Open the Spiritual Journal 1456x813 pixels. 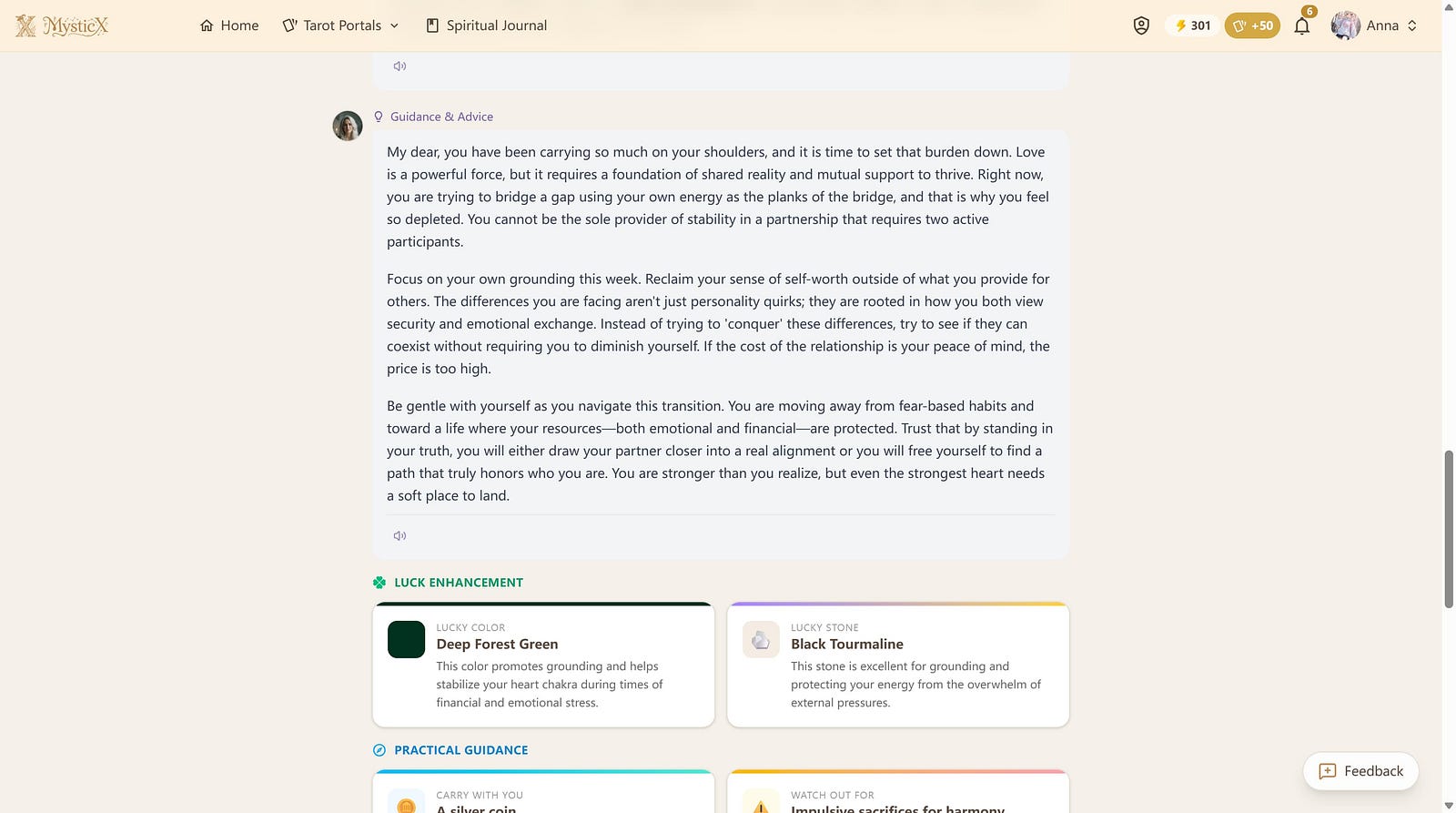pos(487,25)
